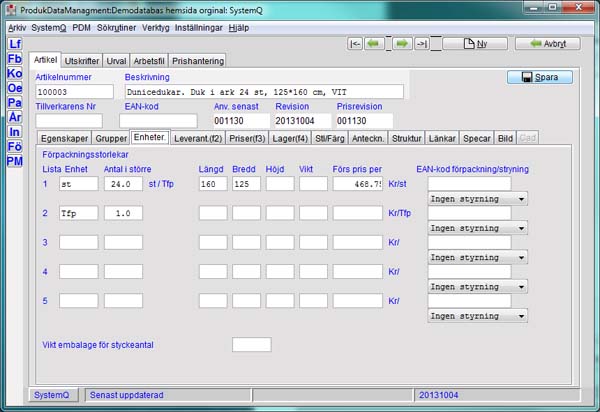Click the Vikt embalage för styckeantal field
This screenshot has width=600, height=412.
pyautogui.click(x=252, y=345)
